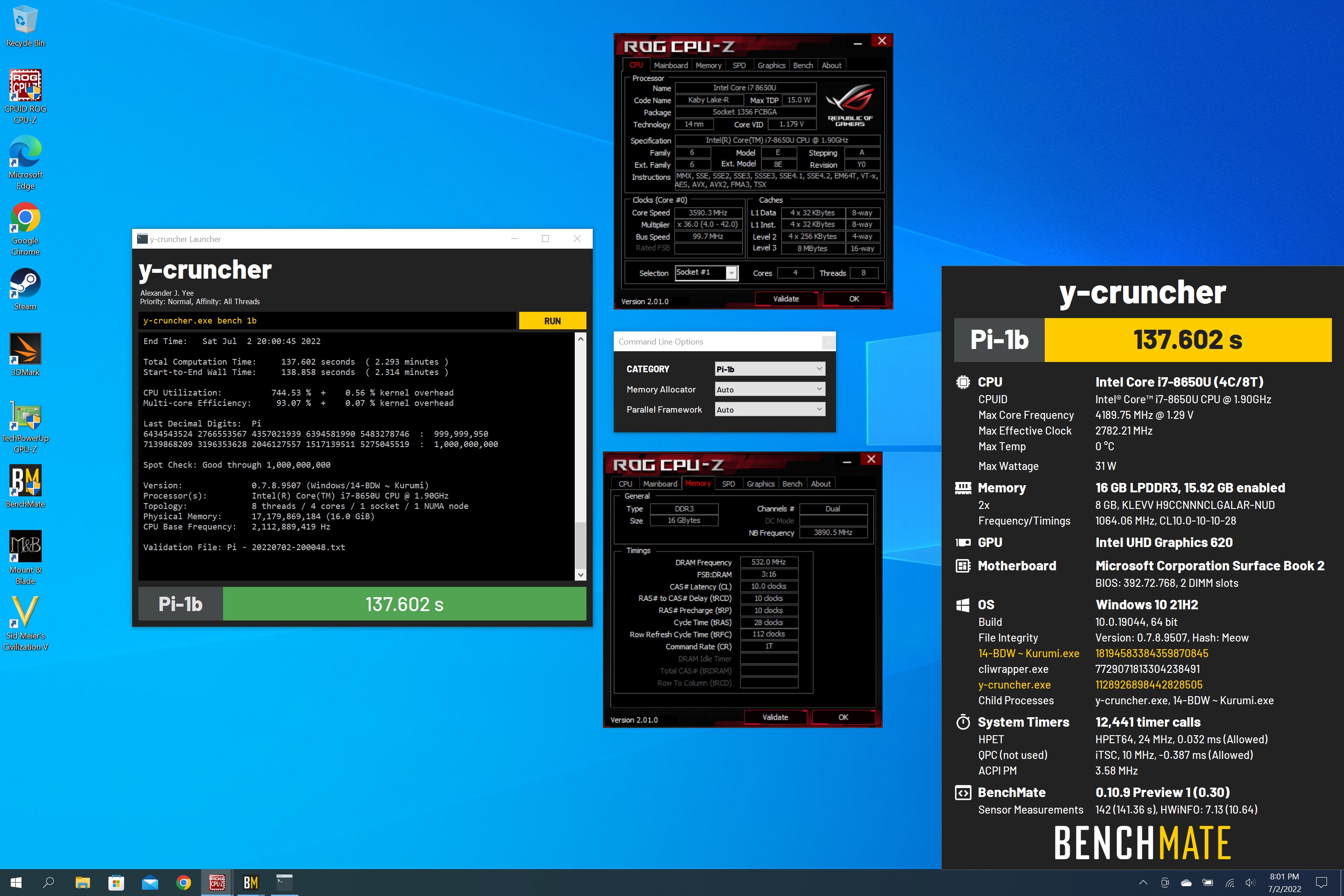Open the notification center icon

pyautogui.click(x=1321, y=882)
